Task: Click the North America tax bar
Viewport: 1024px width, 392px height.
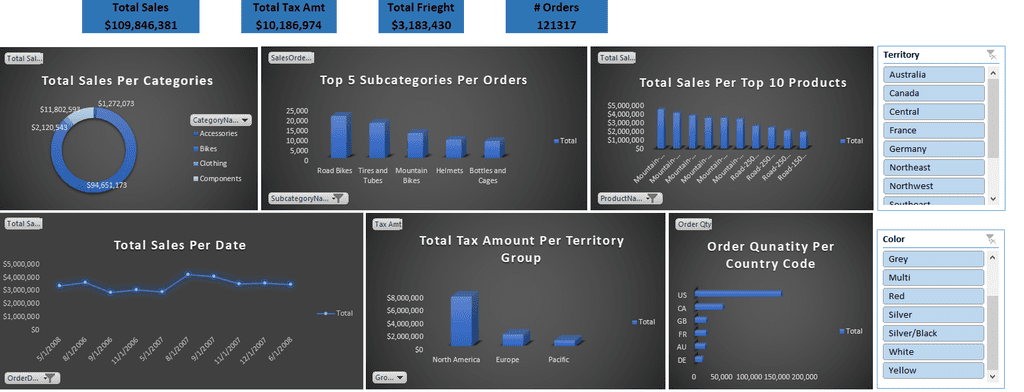Action: (464, 319)
